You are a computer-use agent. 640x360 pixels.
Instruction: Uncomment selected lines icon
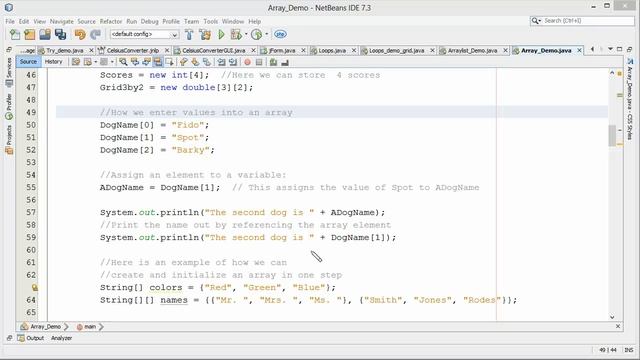pos(285,62)
